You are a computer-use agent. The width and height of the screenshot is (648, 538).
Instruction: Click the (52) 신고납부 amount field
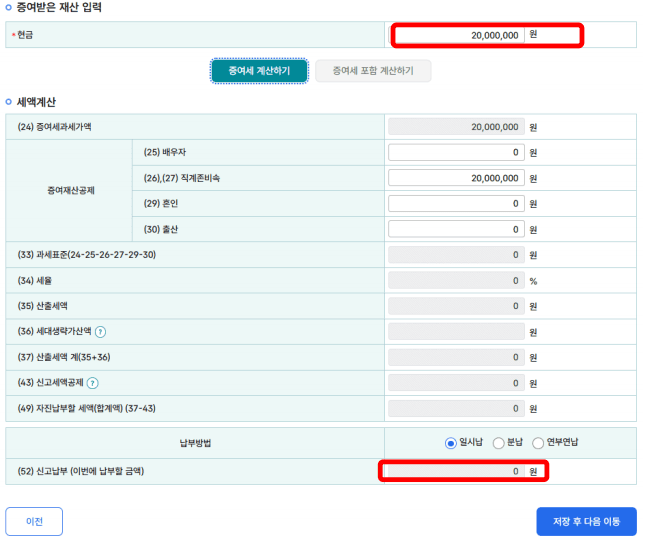click(456, 471)
